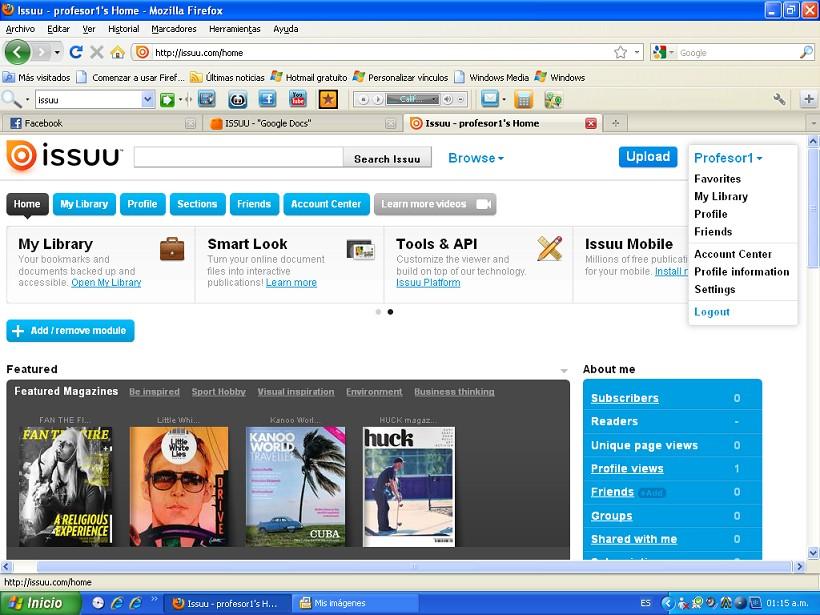
Task: Follow the Open My Library link
Action: [106, 282]
